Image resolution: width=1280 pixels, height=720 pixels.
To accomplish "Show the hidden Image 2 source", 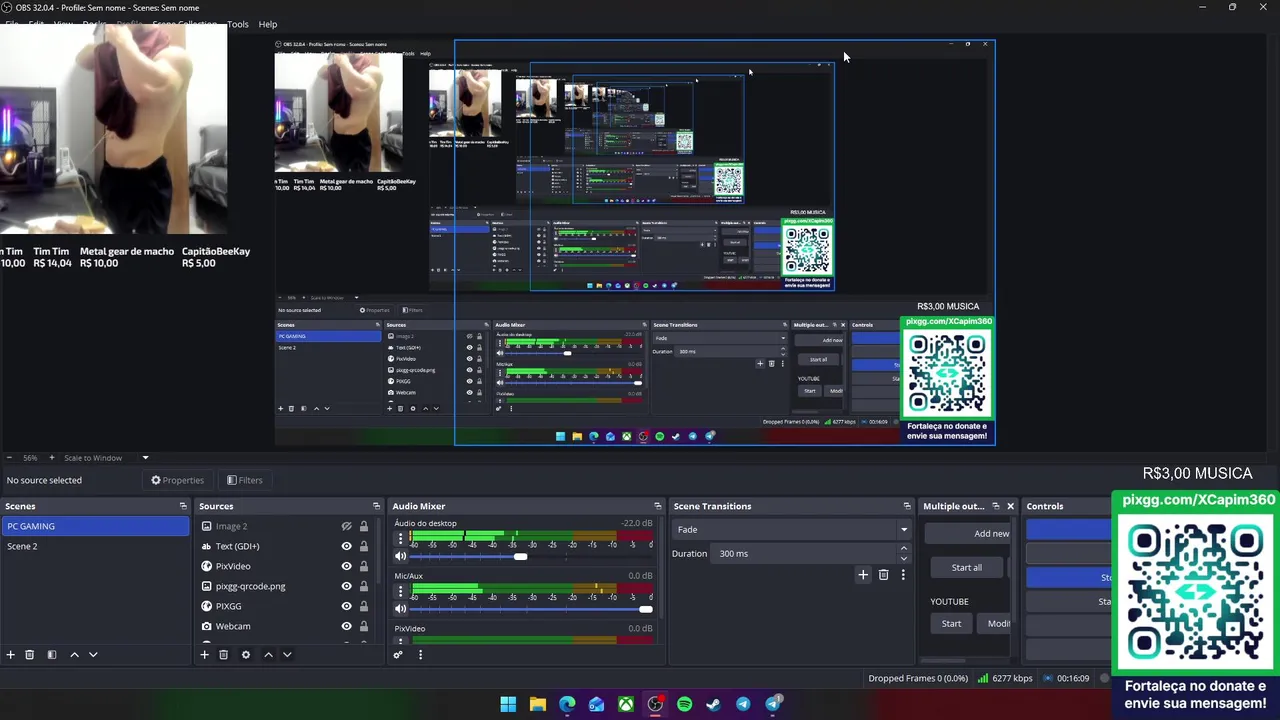I will coord(346,526).
